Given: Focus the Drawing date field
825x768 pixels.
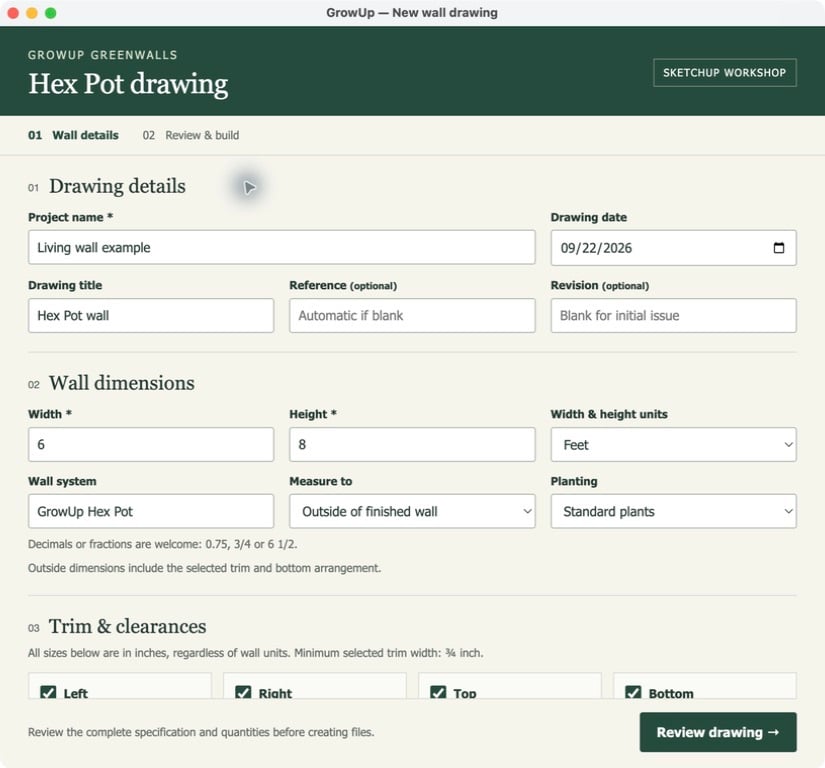Looking at the screenshot, I should [x=673, y=248].
